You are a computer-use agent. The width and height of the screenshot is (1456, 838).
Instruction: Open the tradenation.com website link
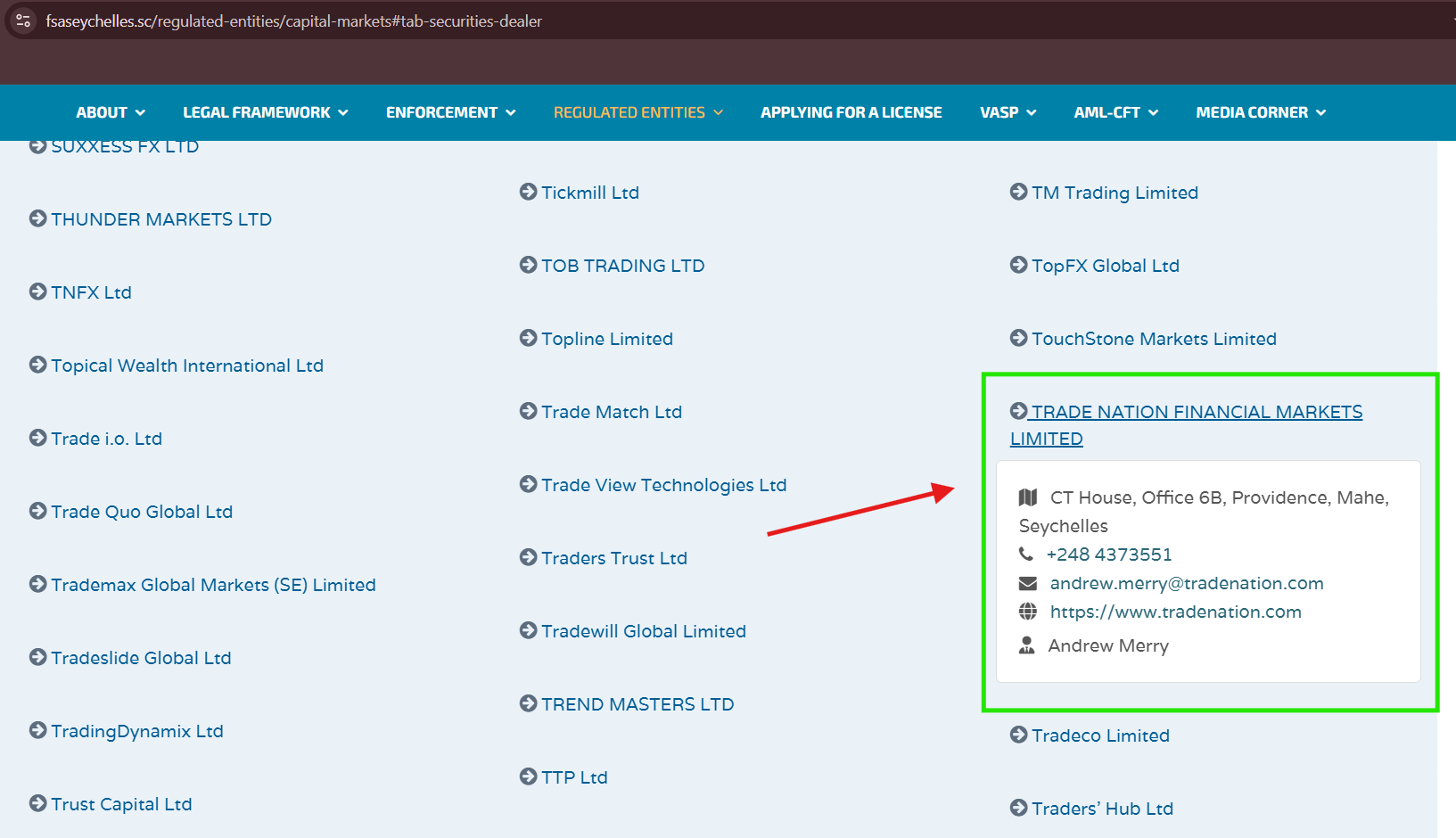coord(1175,612)
